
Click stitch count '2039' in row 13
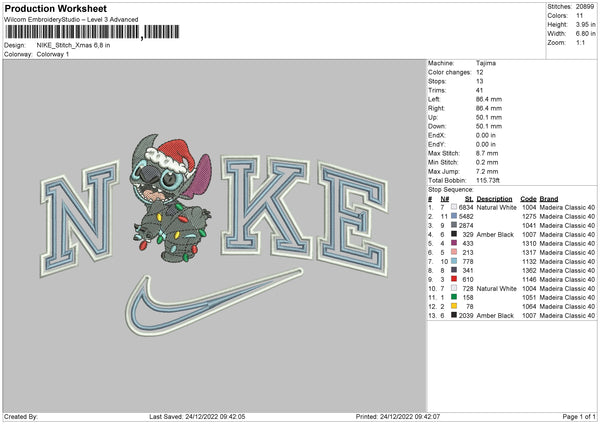(466, 316)
